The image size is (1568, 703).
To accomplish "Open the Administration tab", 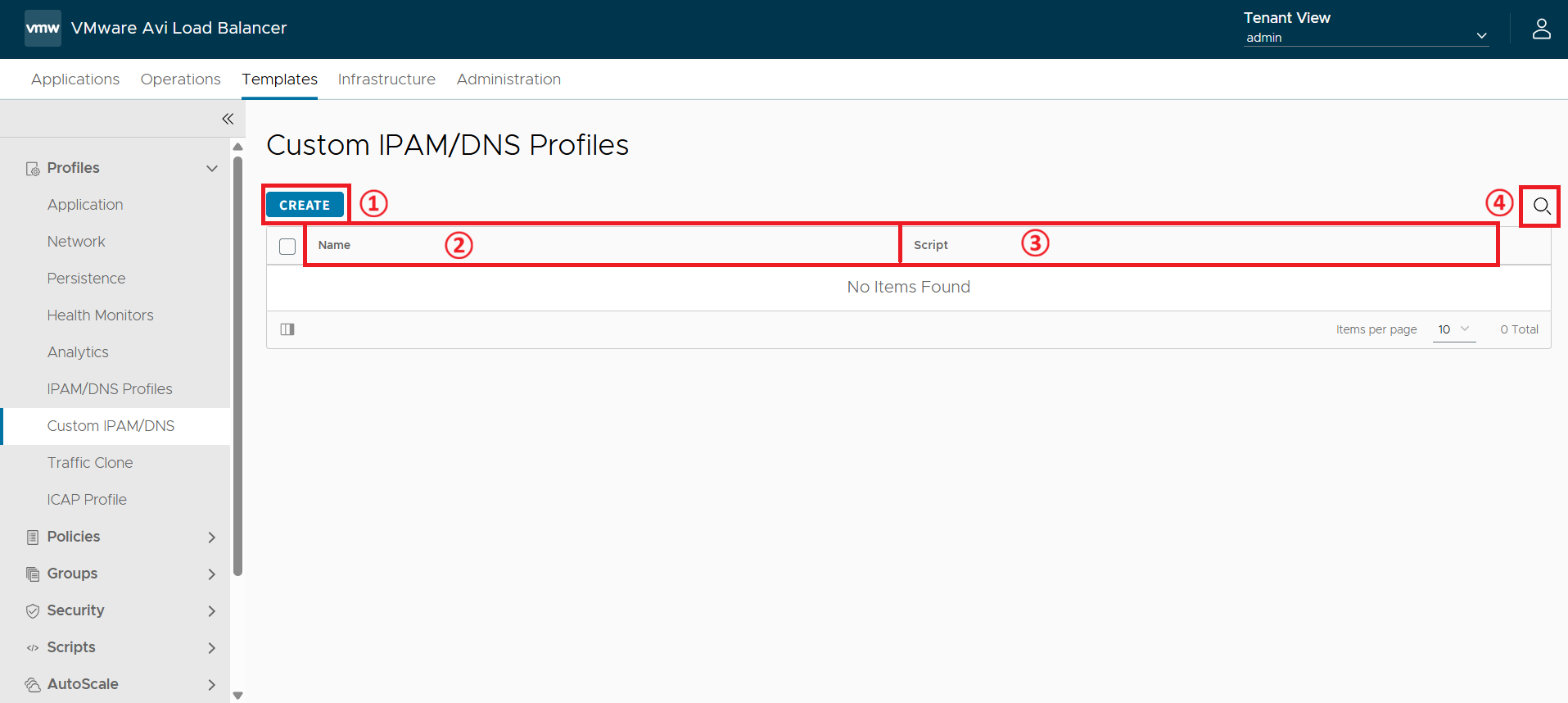I will click(x=508, y=79).
